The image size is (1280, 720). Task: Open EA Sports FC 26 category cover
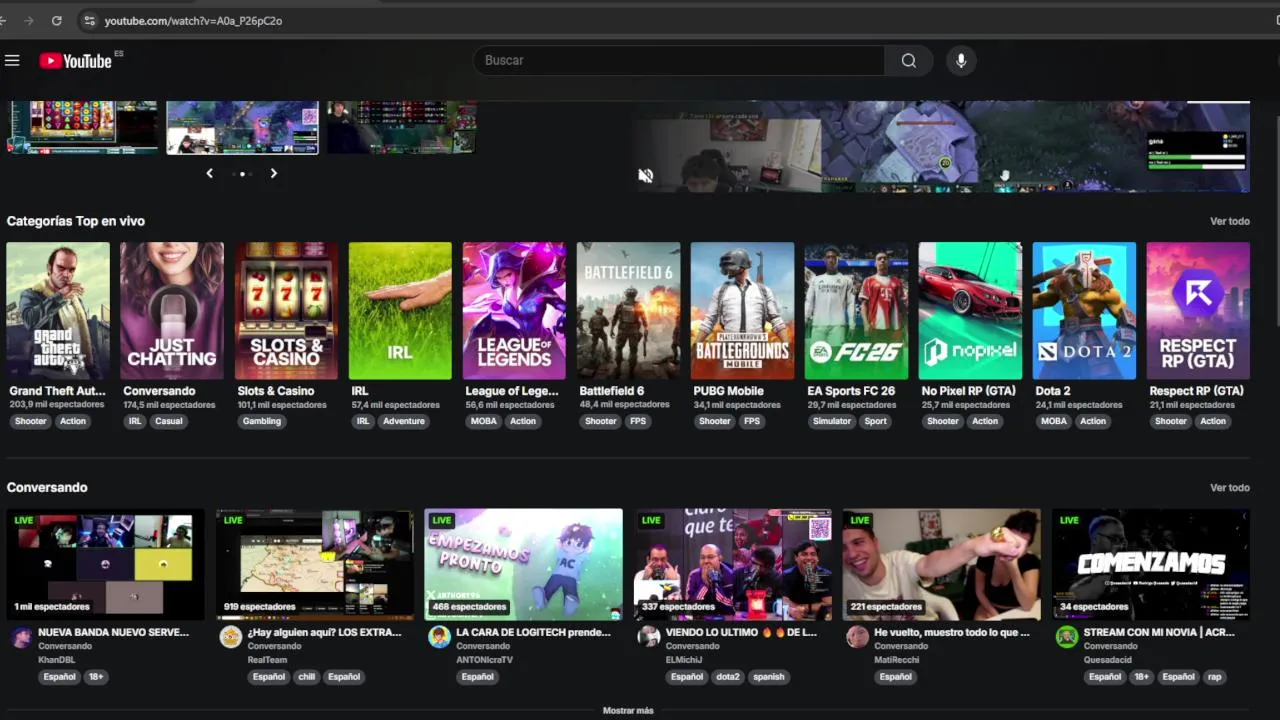[856, 311]
